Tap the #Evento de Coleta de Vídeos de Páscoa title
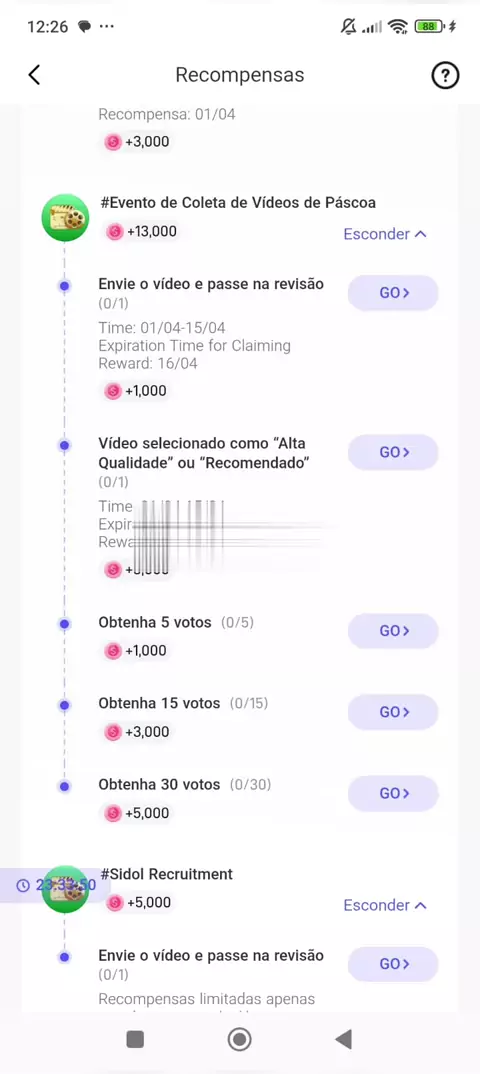 (x=238, y=203)
